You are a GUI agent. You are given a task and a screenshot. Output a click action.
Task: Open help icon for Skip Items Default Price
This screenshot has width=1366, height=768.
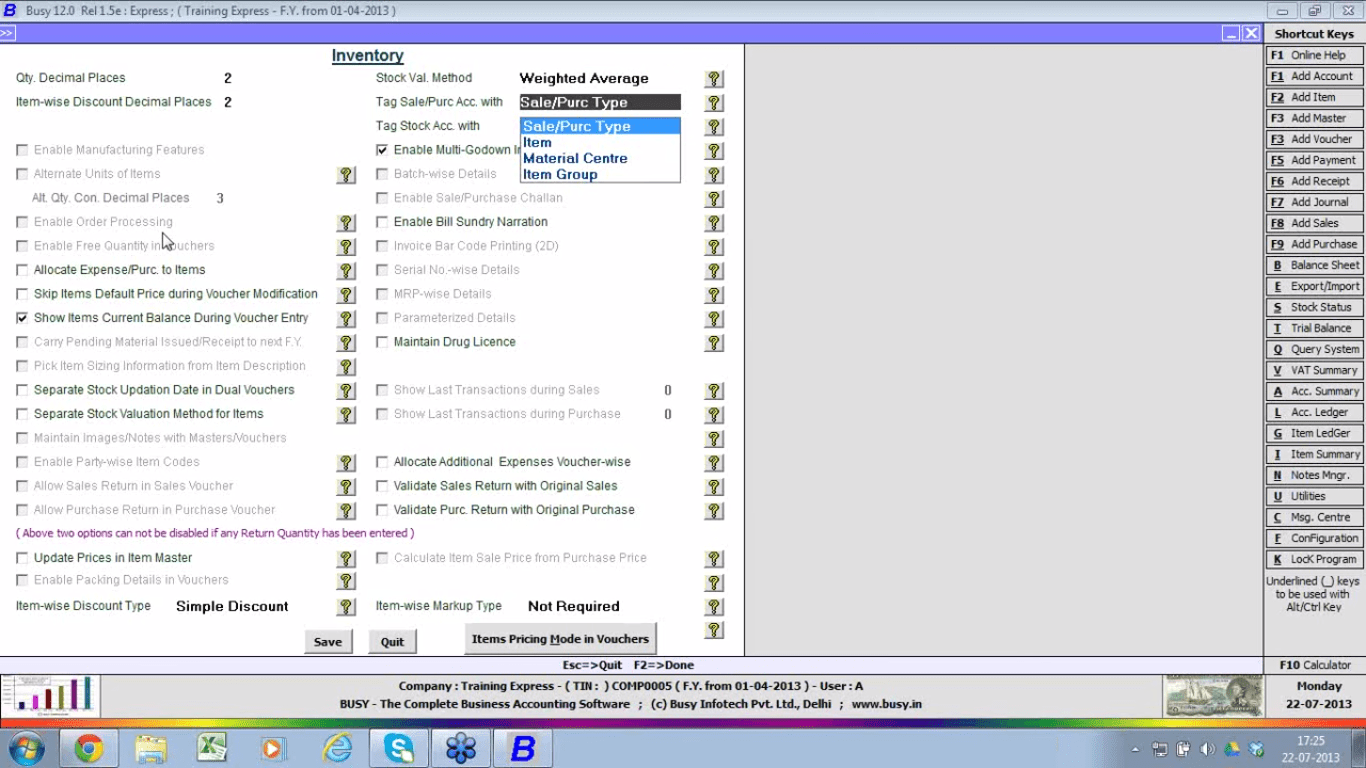click(346, 295)
